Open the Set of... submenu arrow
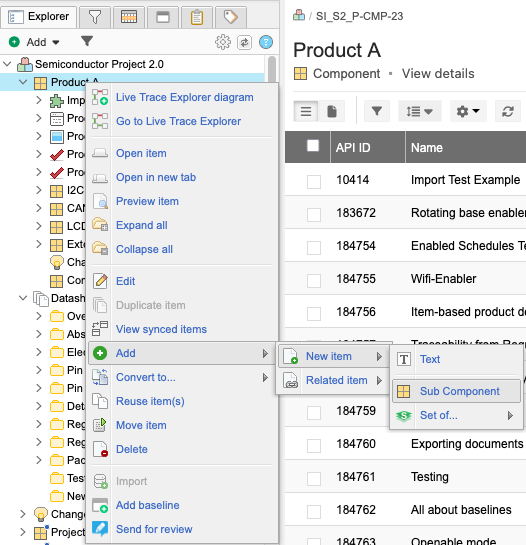Image resolution: width=526 pixels, height=545 pixels. pos(510,415)
